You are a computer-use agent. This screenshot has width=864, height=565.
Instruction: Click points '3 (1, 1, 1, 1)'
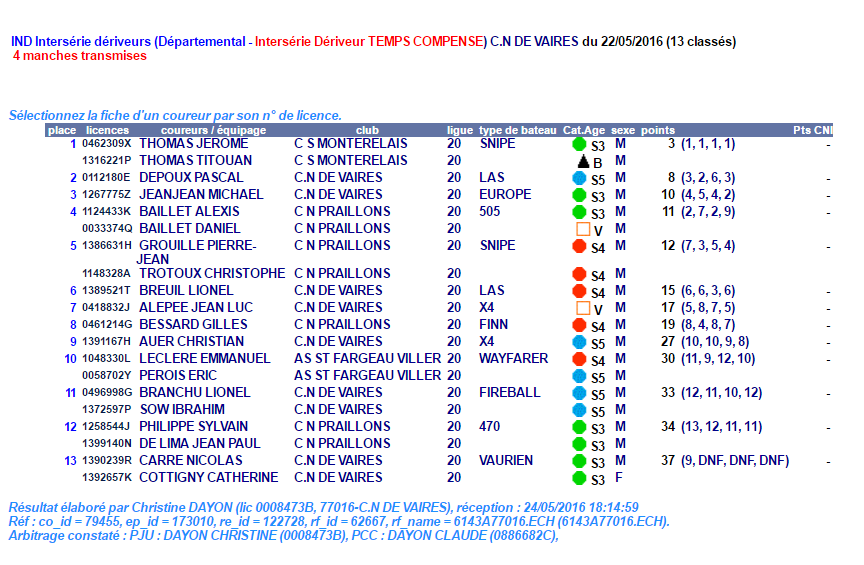click(701, 144)
